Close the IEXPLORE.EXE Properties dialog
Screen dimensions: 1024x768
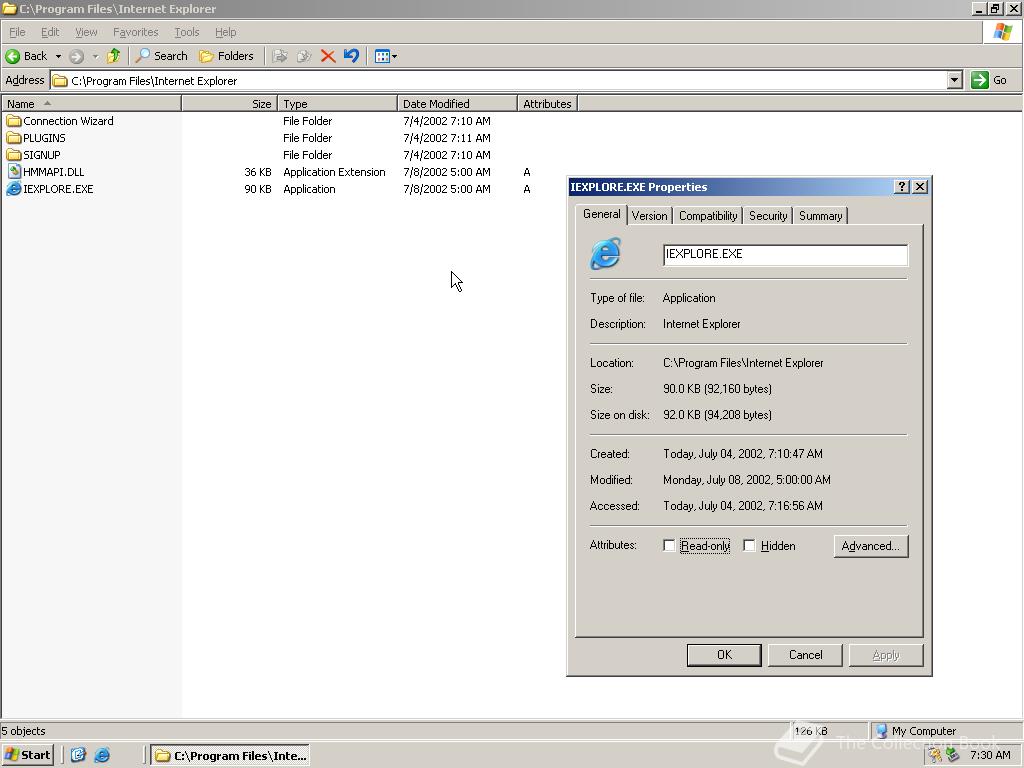[x=920, y=187]
